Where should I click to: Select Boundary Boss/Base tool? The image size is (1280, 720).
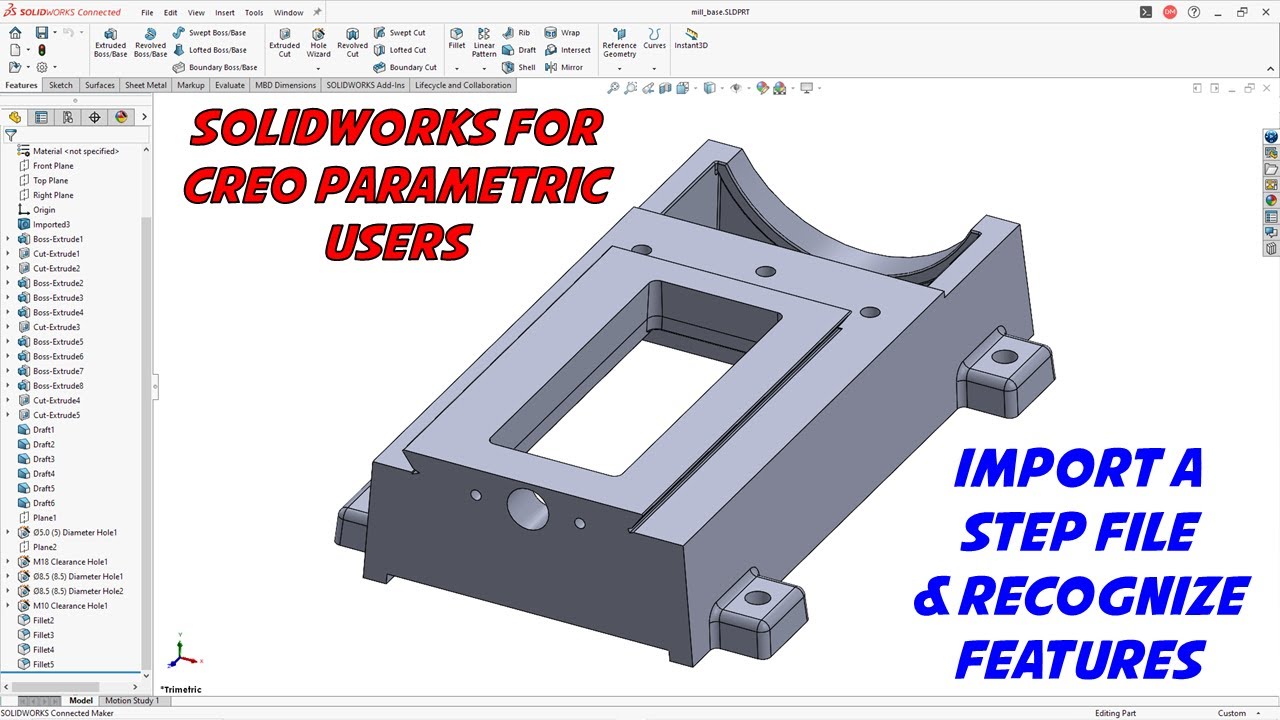(x=215, y=67)
